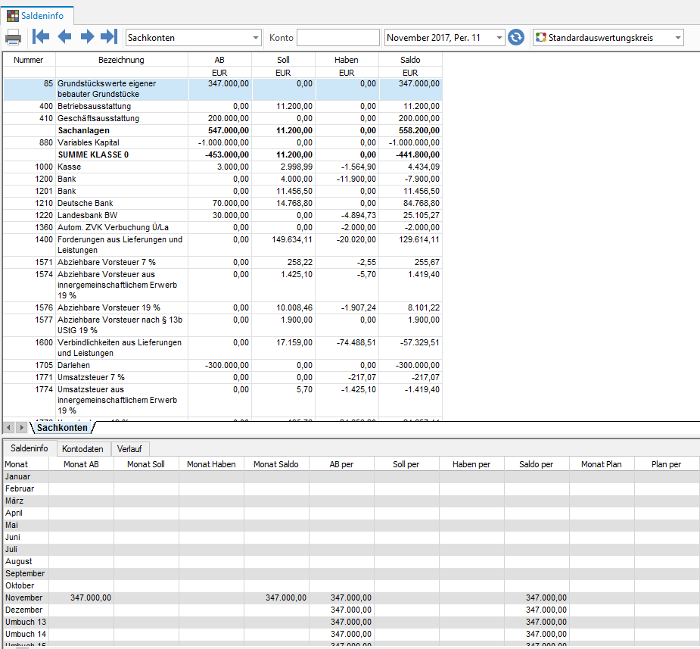Image resolution: width=700 pixels, height=649 pixels.
Task: Click the Saldo per column header
Action: [536, 464]
